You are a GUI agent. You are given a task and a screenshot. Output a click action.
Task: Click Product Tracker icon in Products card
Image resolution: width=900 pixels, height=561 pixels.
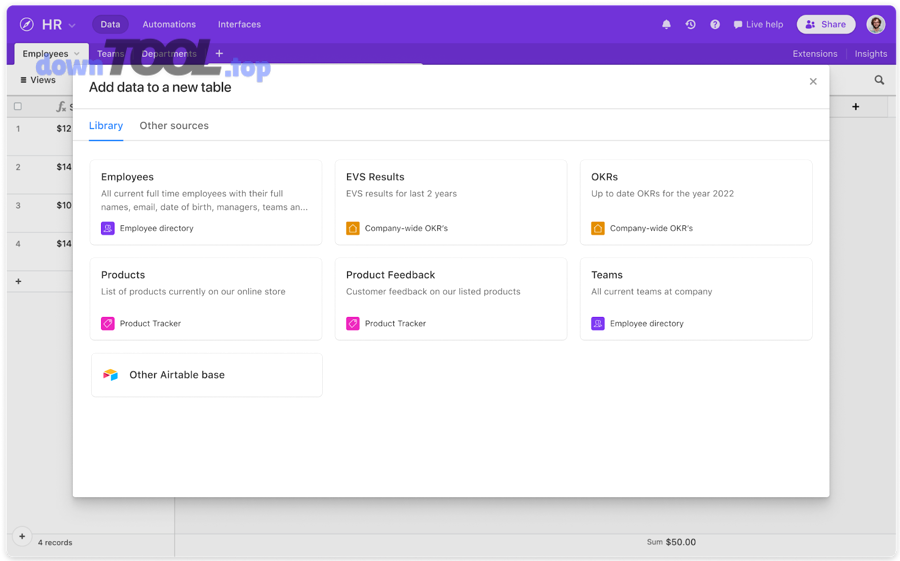tap(107, 323)
